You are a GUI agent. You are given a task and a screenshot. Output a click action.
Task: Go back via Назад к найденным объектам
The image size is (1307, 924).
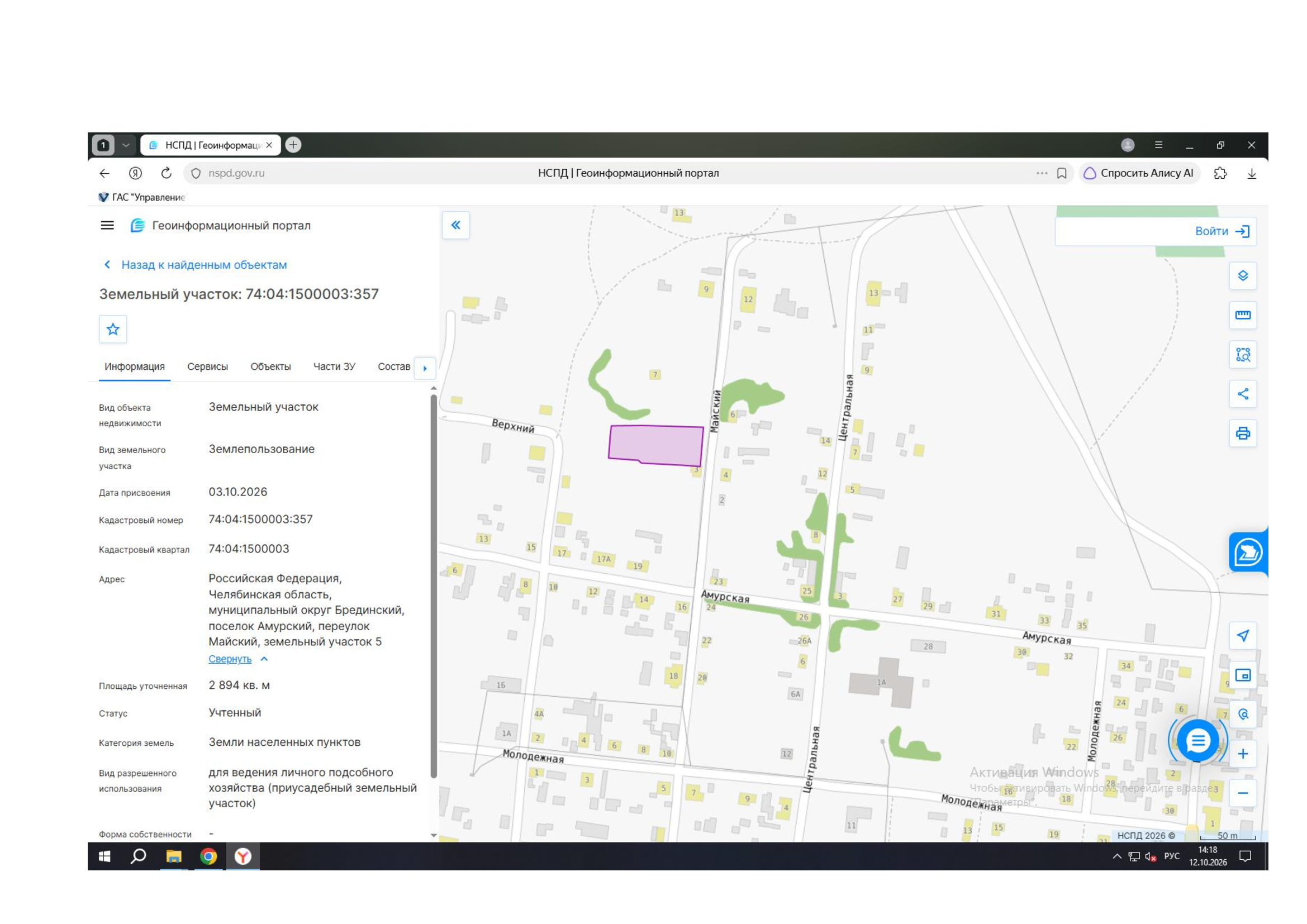[x=195, y=265]
